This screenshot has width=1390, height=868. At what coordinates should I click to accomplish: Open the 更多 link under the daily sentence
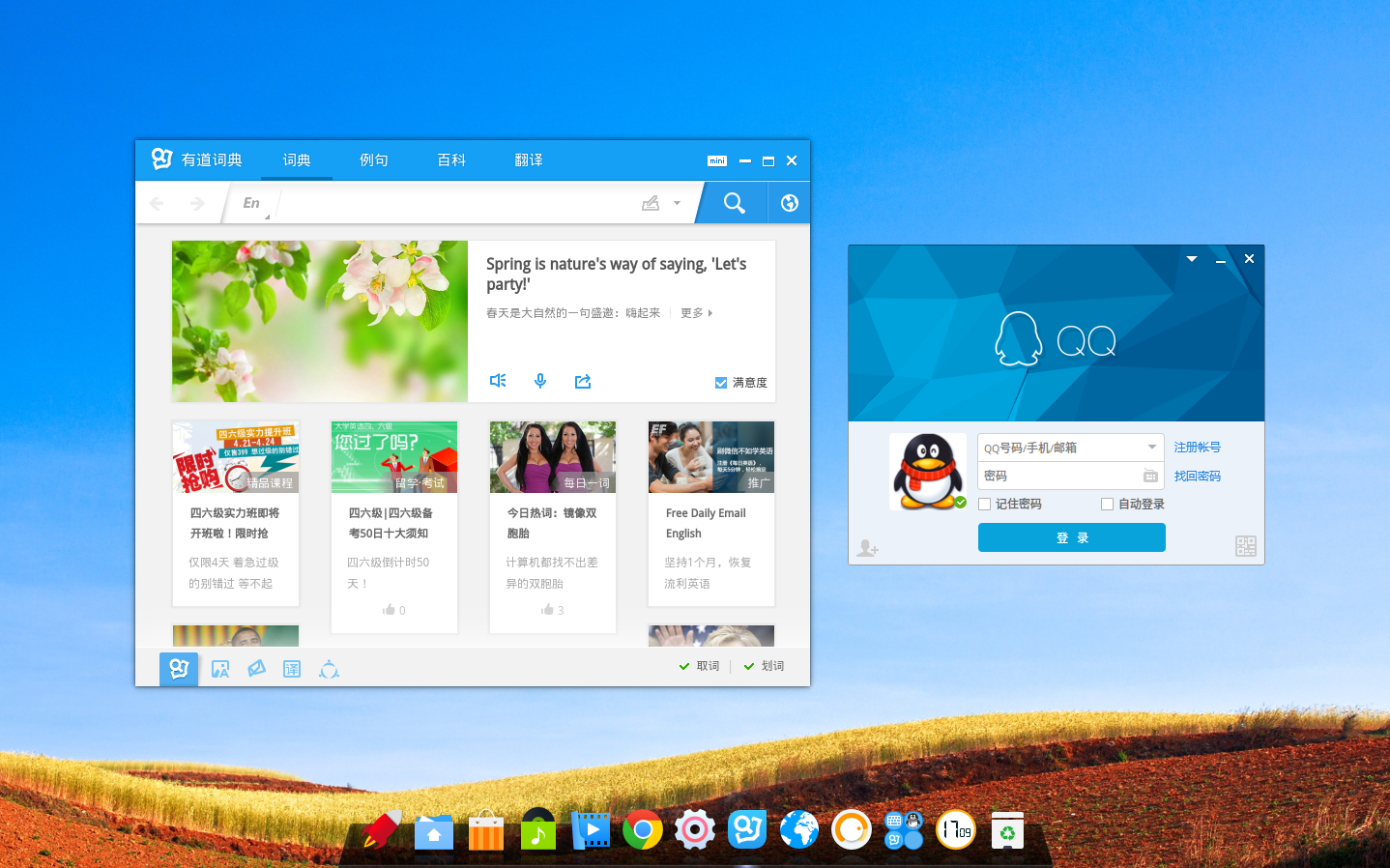click(696, 313)
